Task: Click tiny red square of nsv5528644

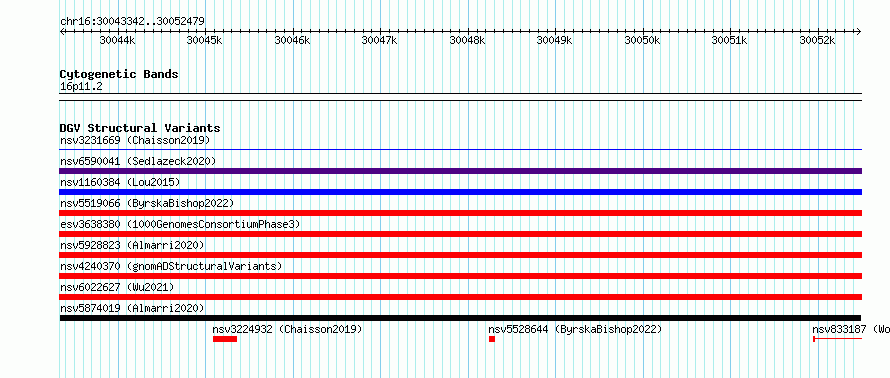Action: (492, 339)
